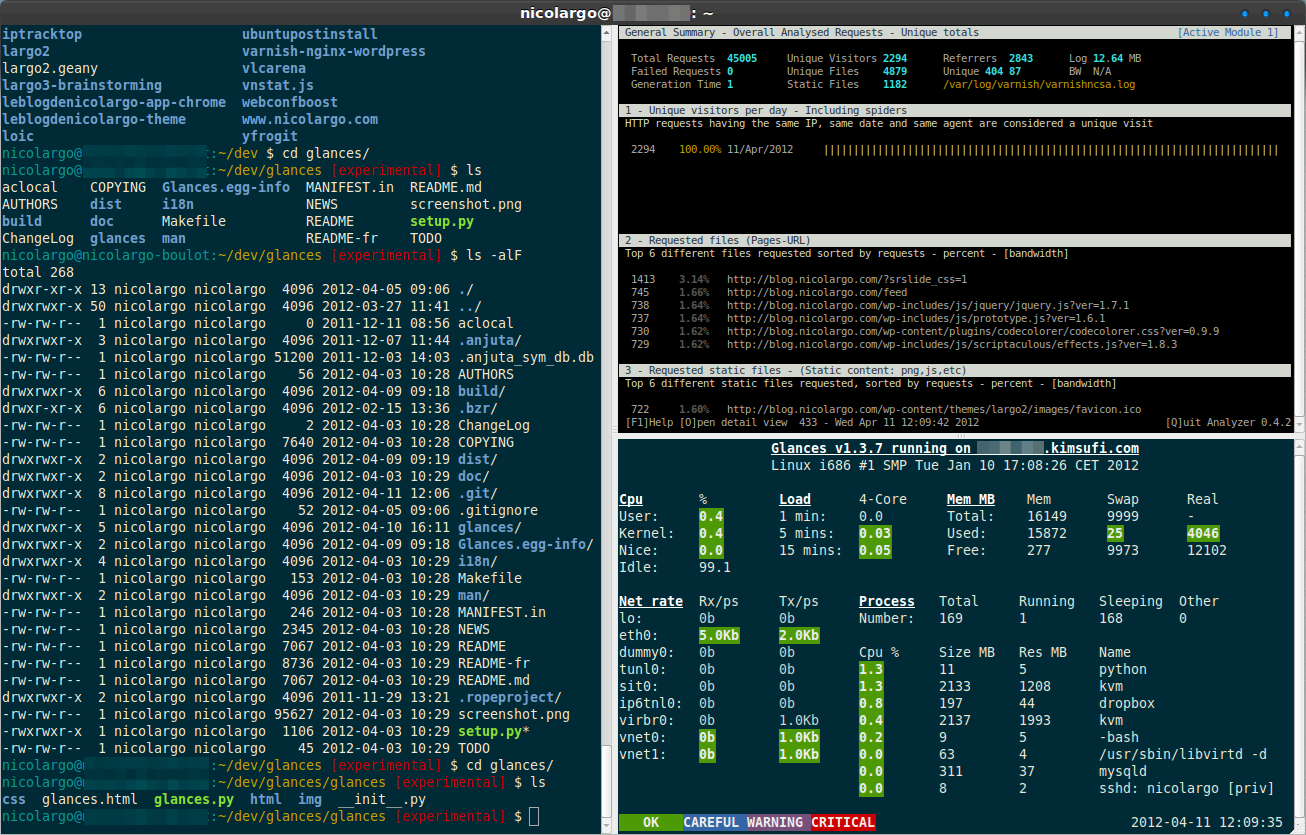This screenshot has width=1306, height=835.
Task: Click the blue CAREFUL legend block
Action: pyautogui.click(x=714, y=822)
